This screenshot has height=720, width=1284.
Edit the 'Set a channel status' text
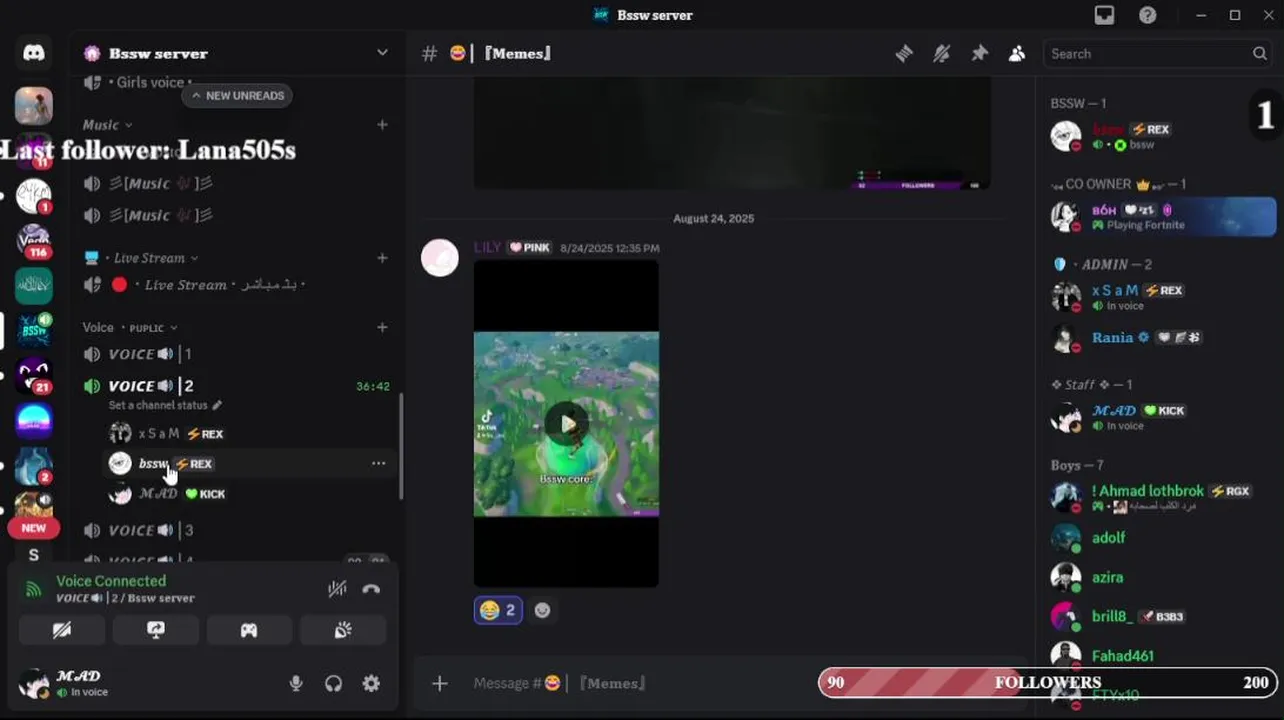click(165, 405)
